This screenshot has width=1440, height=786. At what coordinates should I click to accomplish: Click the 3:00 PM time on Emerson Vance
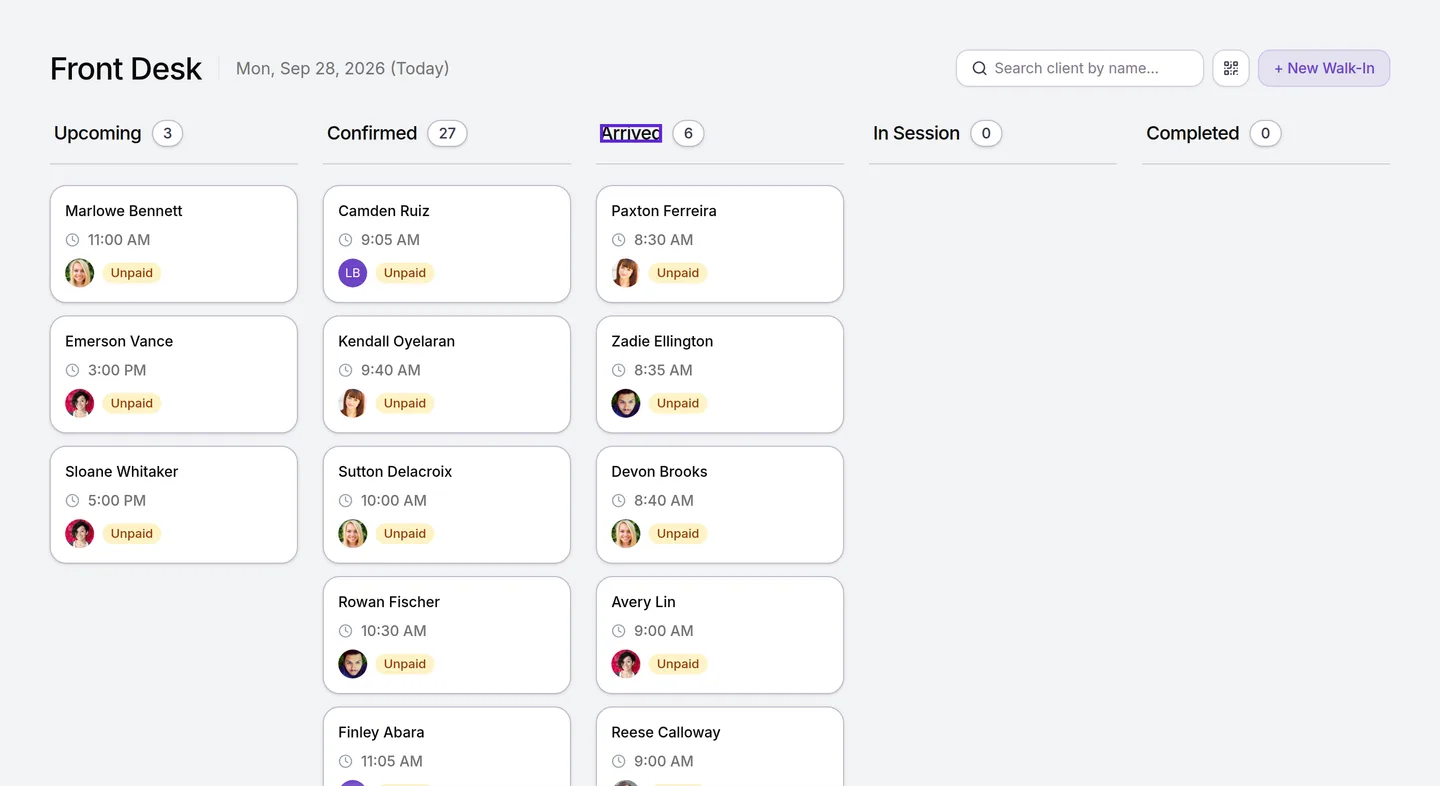(x=117, y=370)
